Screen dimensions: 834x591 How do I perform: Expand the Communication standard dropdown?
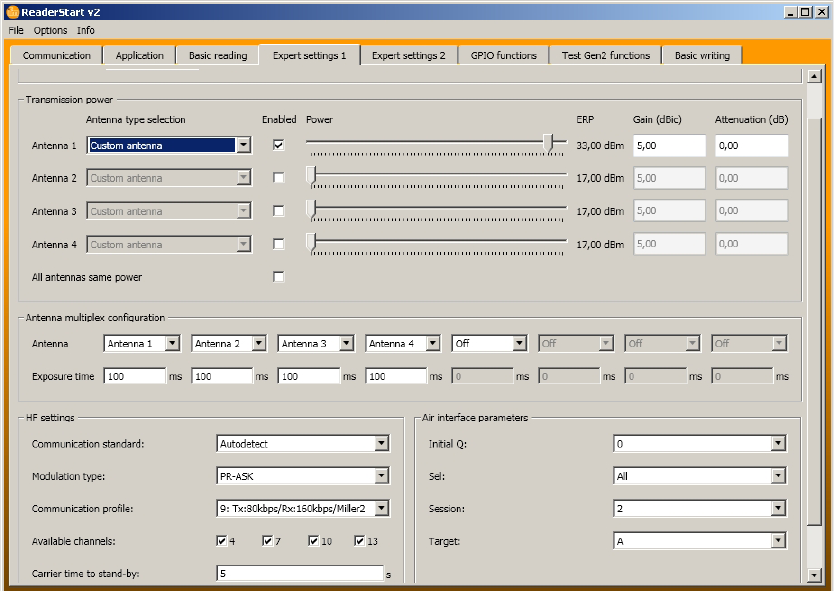point(381,443)
